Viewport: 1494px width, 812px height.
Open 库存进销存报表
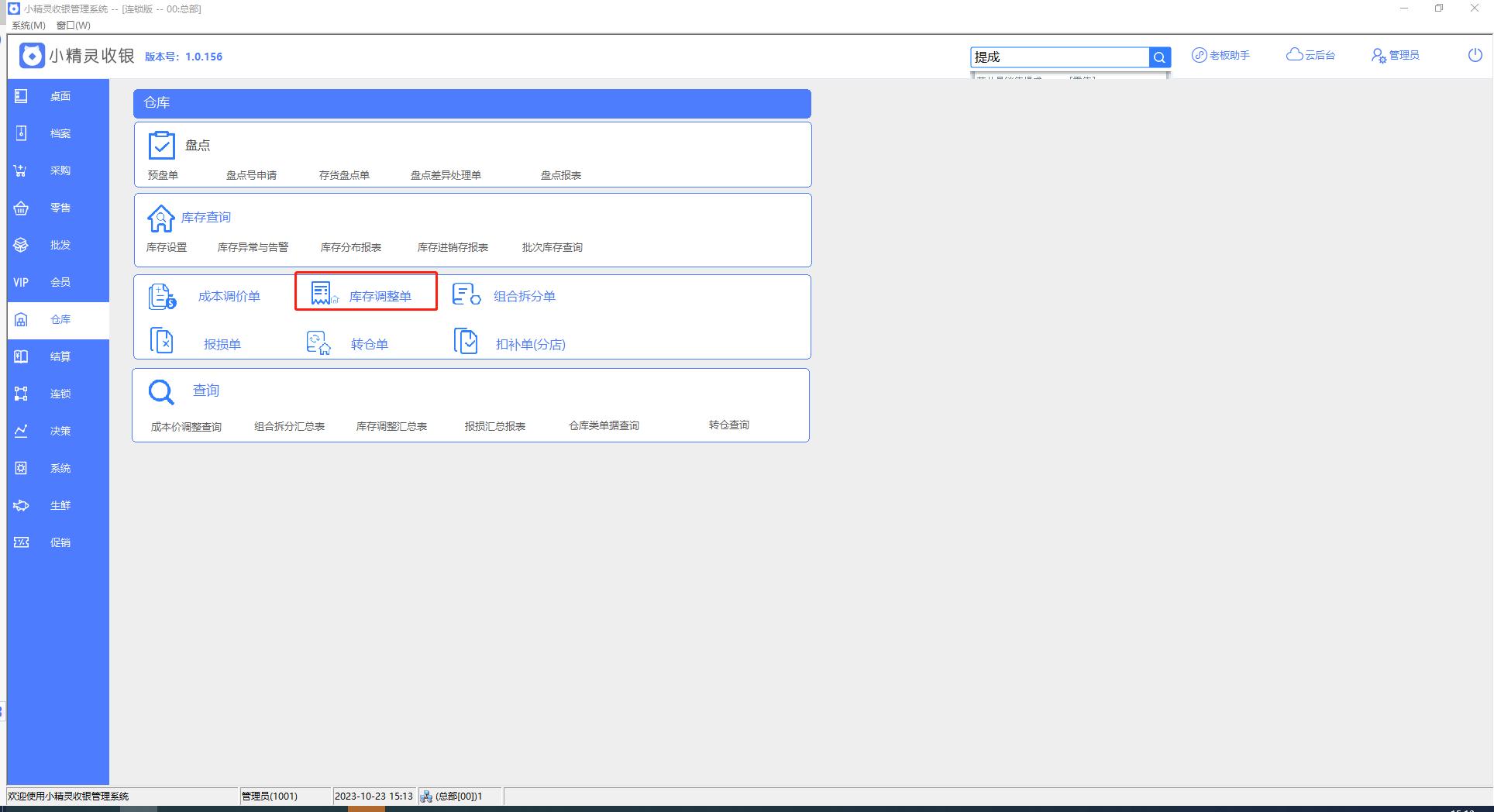coord(453,247)
